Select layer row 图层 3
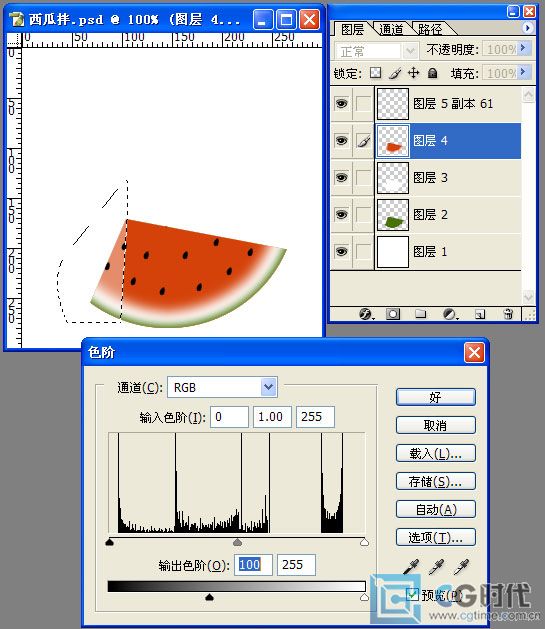This screenshot has width=545, height=629. click(426, 178)
